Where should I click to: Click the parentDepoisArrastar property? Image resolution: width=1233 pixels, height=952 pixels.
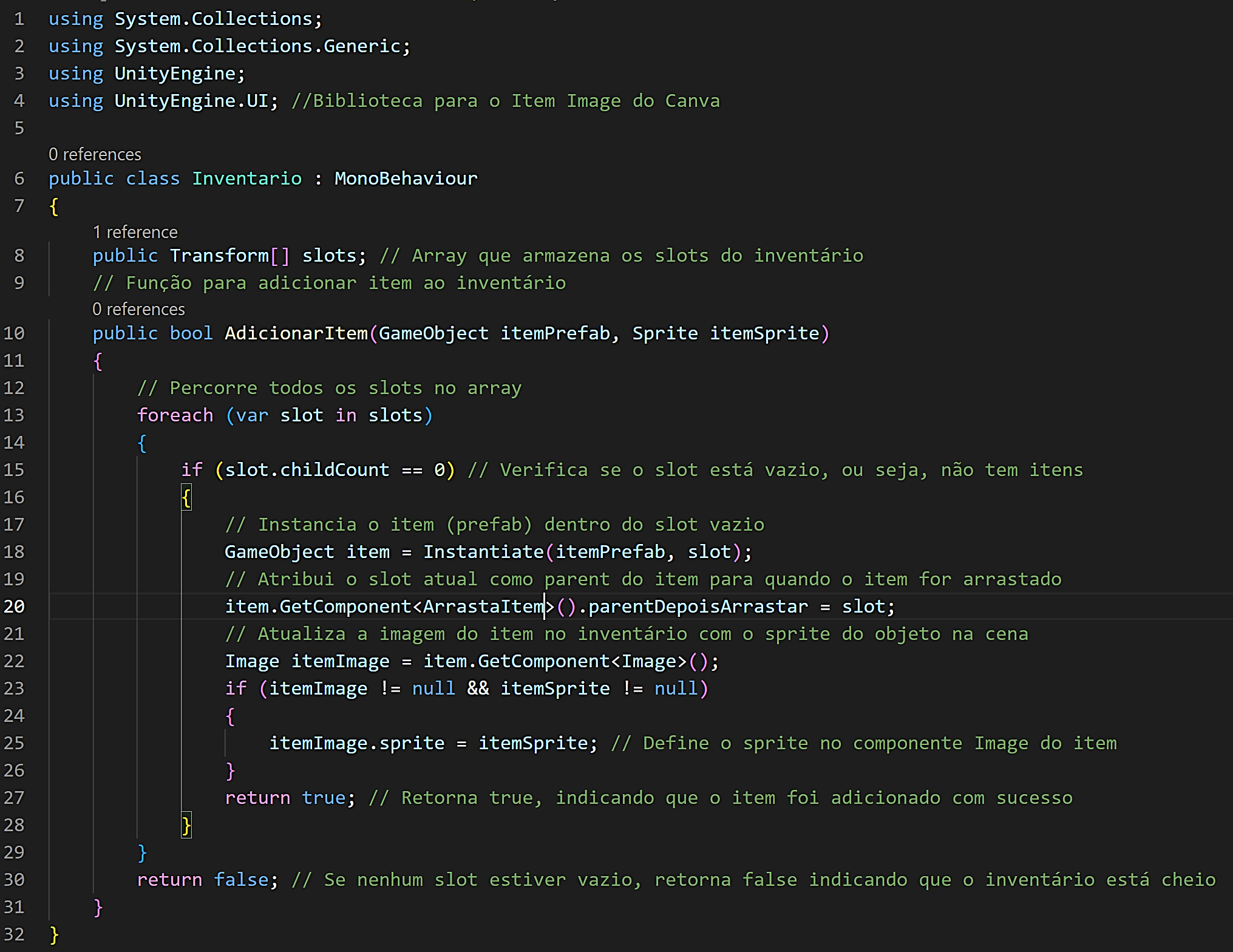(x=698, y=607)
